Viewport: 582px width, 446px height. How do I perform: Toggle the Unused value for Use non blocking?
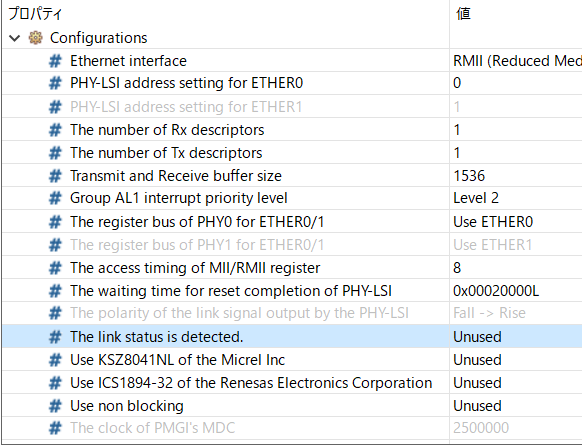pyautogui.click(x=516, y=406)
